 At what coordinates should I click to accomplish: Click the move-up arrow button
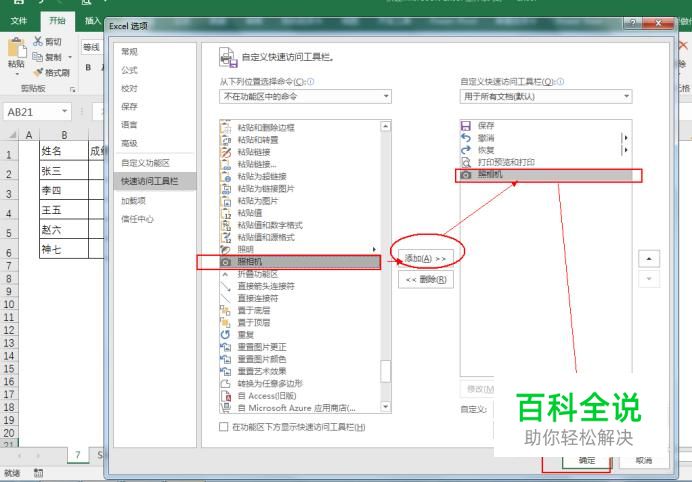649,259
